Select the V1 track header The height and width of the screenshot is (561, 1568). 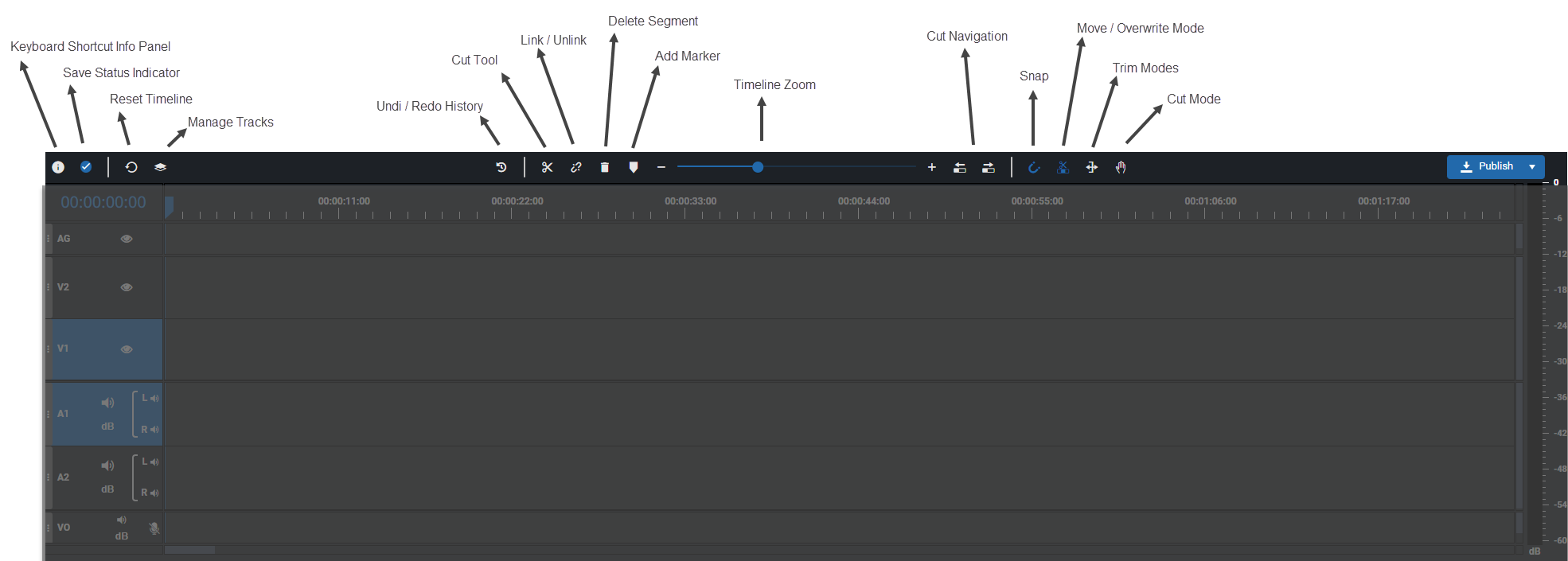click(80, 349)
